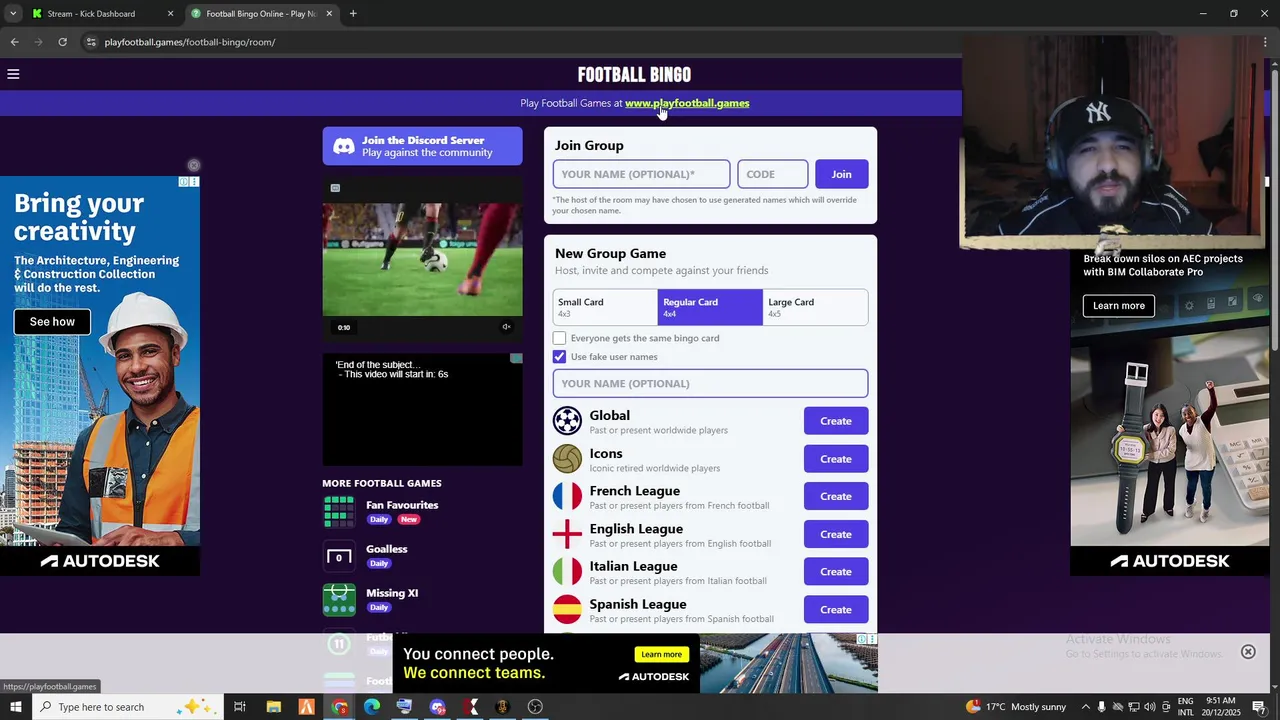Open Task View on taskbar
Screen dimensions: 1280x720
pos(240,707)
